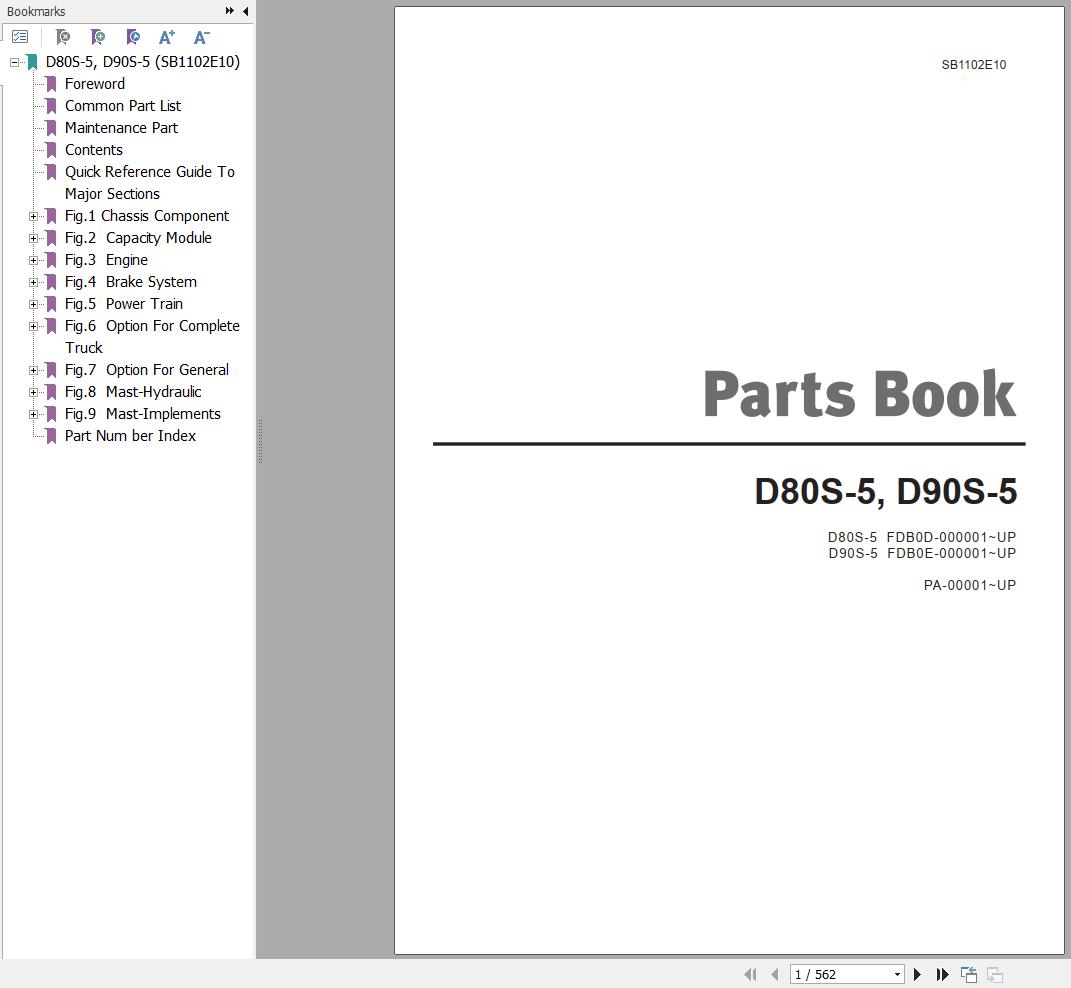Expand the Fig.5 Power Train bookmark
The image size is (1071, 988).
33,304
